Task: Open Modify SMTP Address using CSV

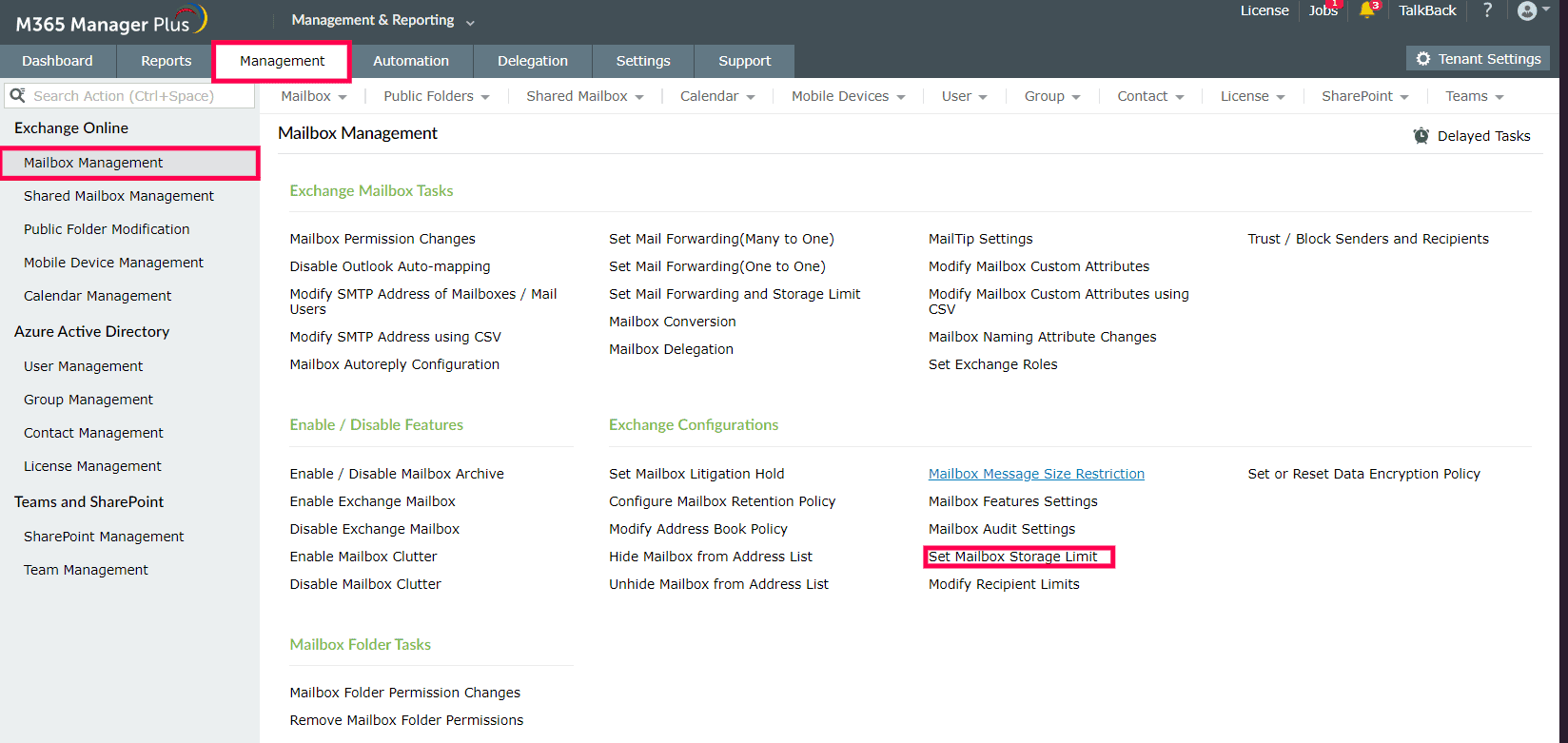Action: [396, 337]
